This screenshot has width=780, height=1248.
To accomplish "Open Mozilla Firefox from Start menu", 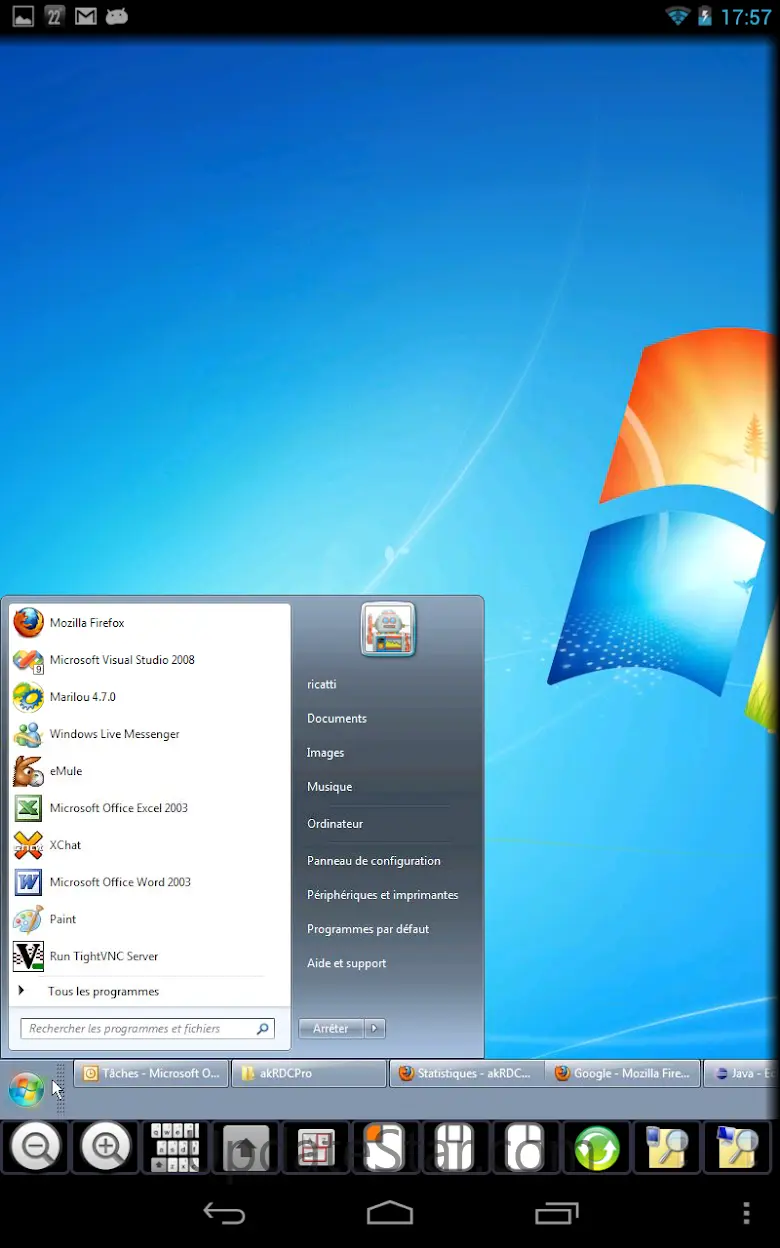I will point(87,623).
